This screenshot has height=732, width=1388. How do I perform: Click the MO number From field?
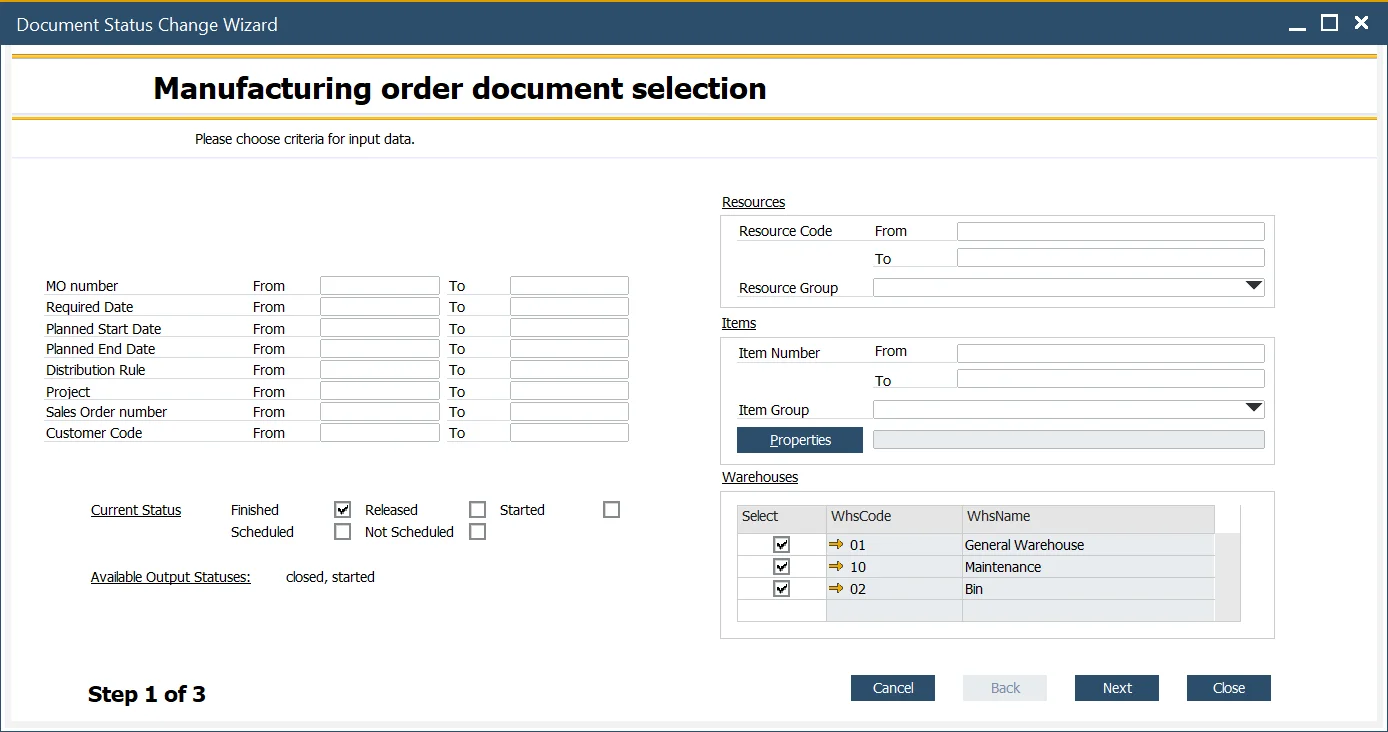click(380, 286)
